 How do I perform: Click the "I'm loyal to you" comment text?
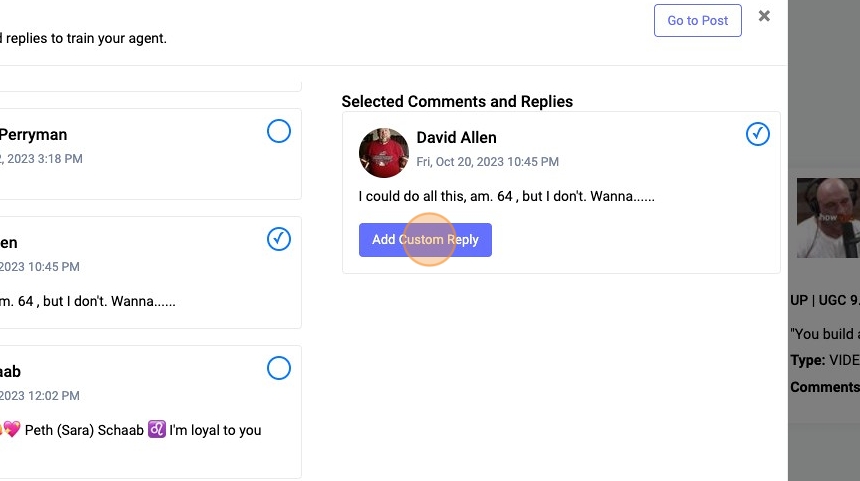215,430
